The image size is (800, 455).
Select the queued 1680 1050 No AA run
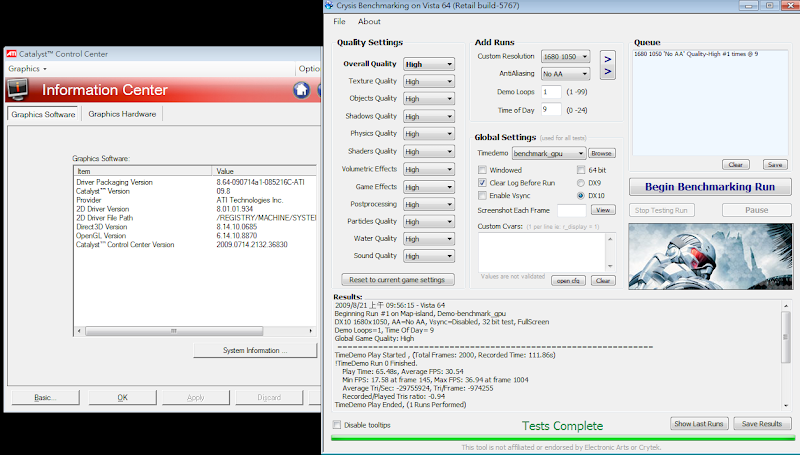click(696, 54)
